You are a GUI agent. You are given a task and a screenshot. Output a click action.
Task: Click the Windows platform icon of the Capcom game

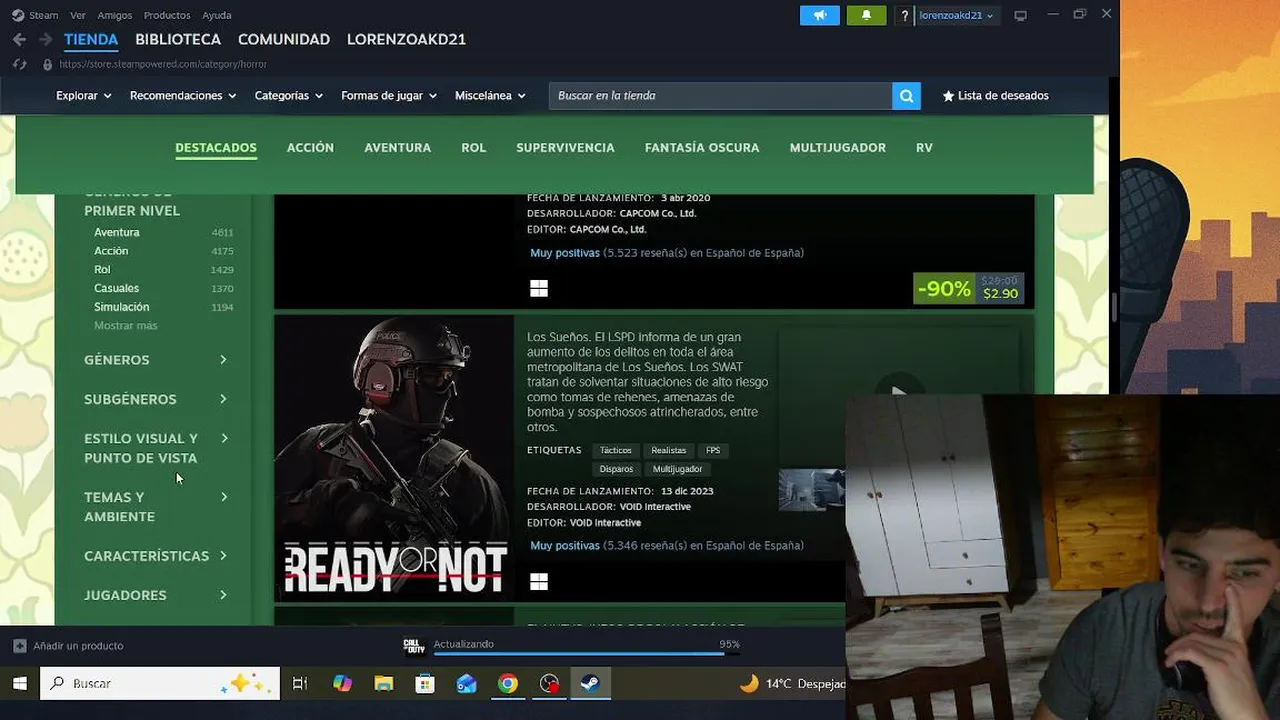539,289
